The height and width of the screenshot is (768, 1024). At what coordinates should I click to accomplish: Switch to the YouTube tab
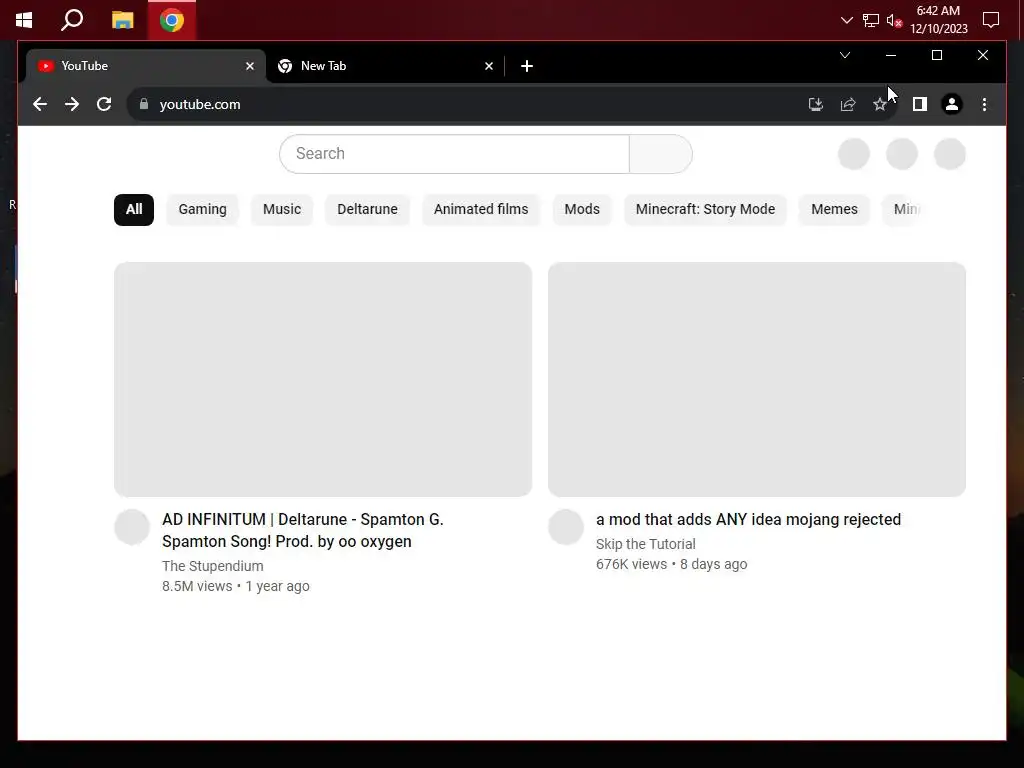(x=145, y=66)
